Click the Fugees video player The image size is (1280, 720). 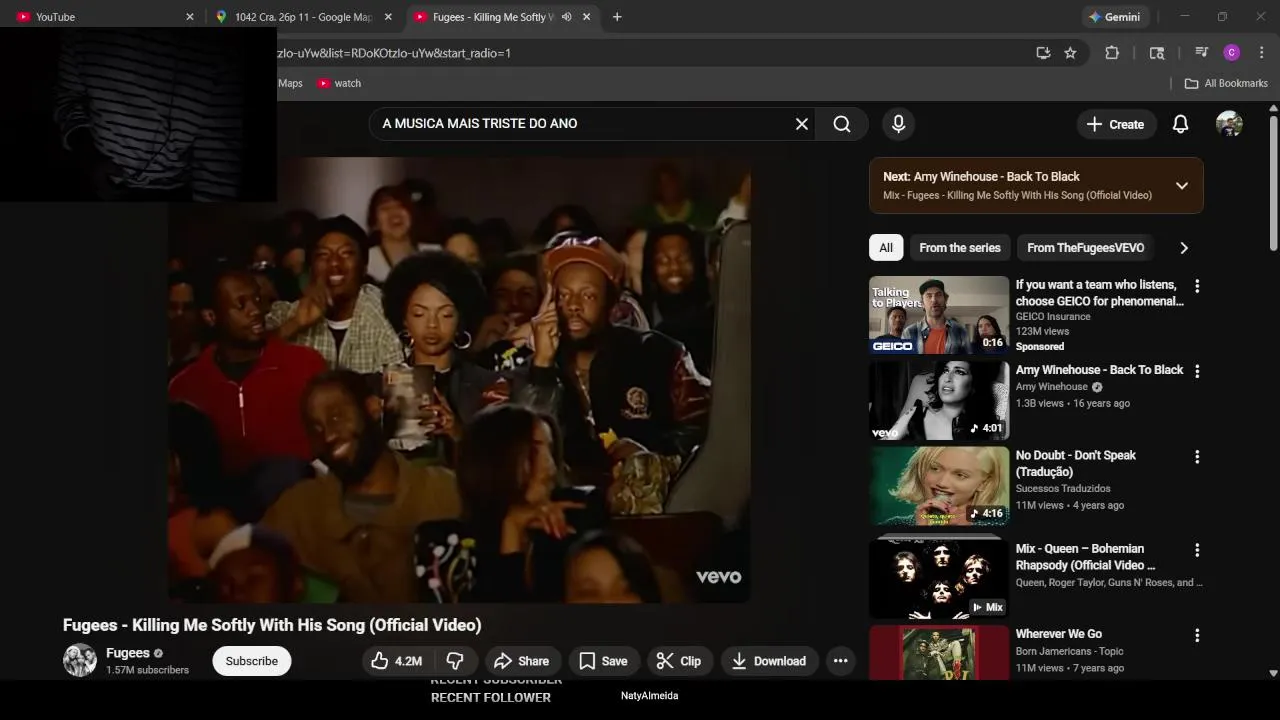[459, 380]
